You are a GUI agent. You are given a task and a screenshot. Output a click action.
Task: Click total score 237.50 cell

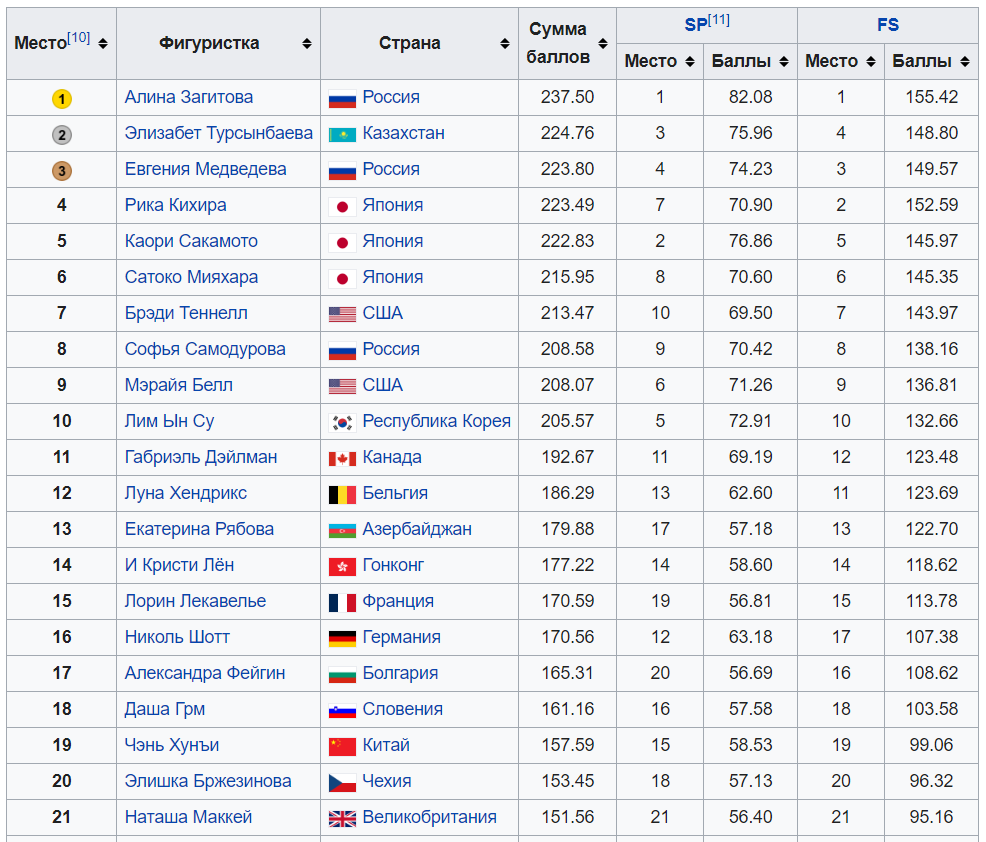[x=567, y=97]
